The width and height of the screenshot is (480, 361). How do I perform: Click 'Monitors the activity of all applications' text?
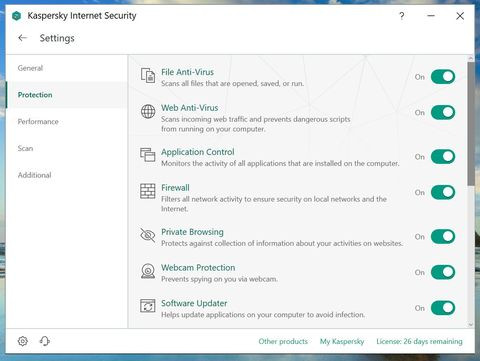280,163
